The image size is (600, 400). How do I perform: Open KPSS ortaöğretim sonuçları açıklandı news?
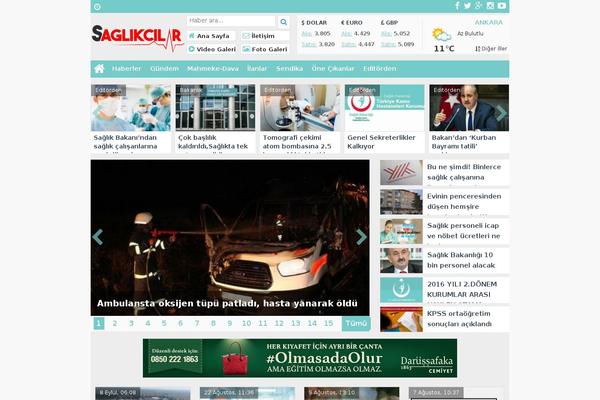(x=444, y=319)
